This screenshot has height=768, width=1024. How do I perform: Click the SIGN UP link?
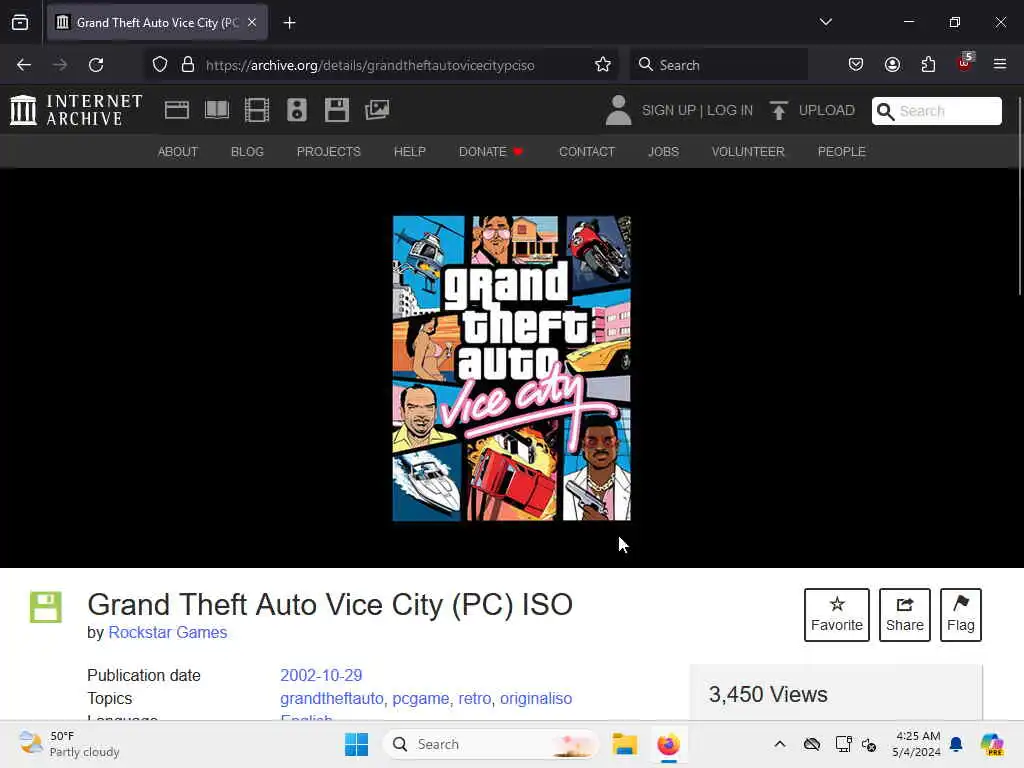click(669, 110)
